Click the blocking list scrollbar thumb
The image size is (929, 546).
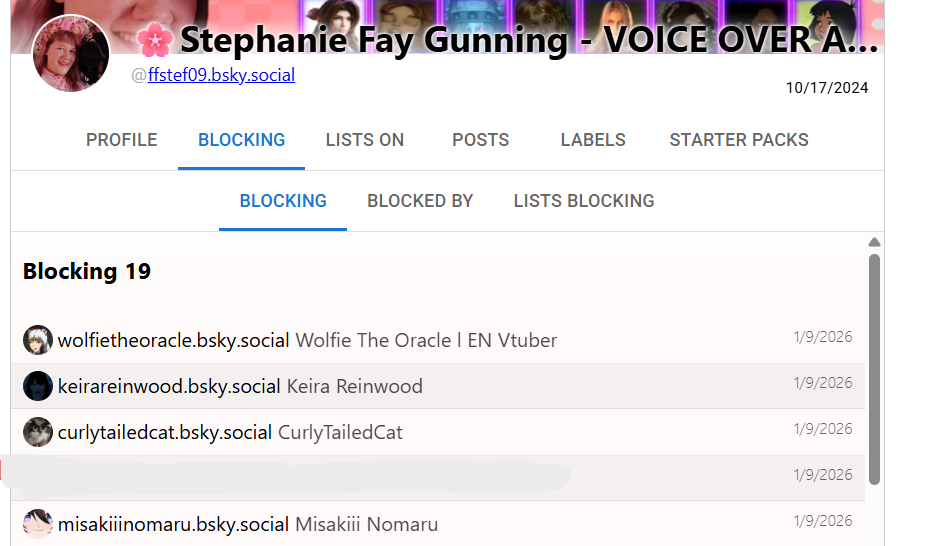pyautogui.click(x=874, y=370)
